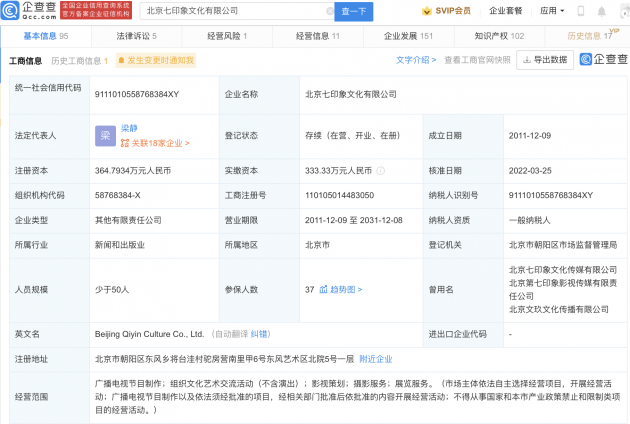Switch to the 经营信息 tab
Viewport: 630px width, 424px height.
coord(318,36)
